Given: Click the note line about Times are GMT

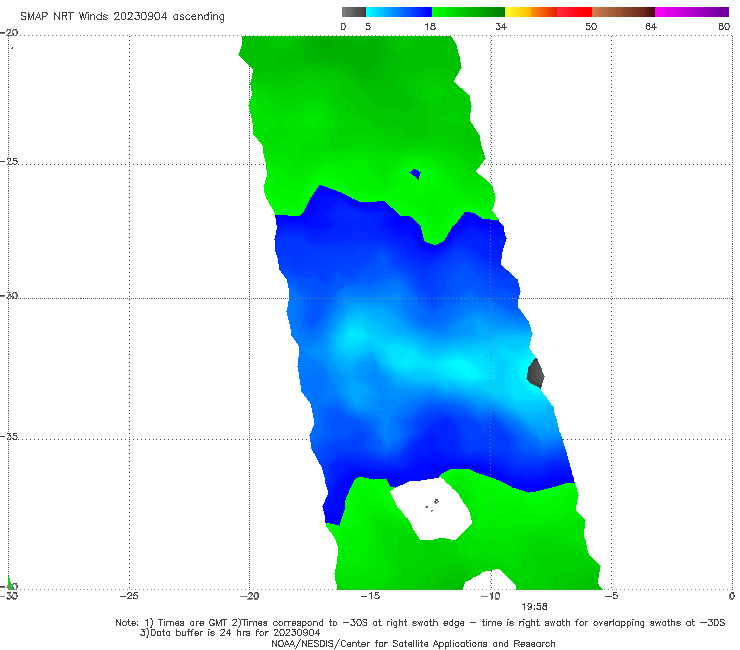Looking at the screenshot, I should click(420, 623).
